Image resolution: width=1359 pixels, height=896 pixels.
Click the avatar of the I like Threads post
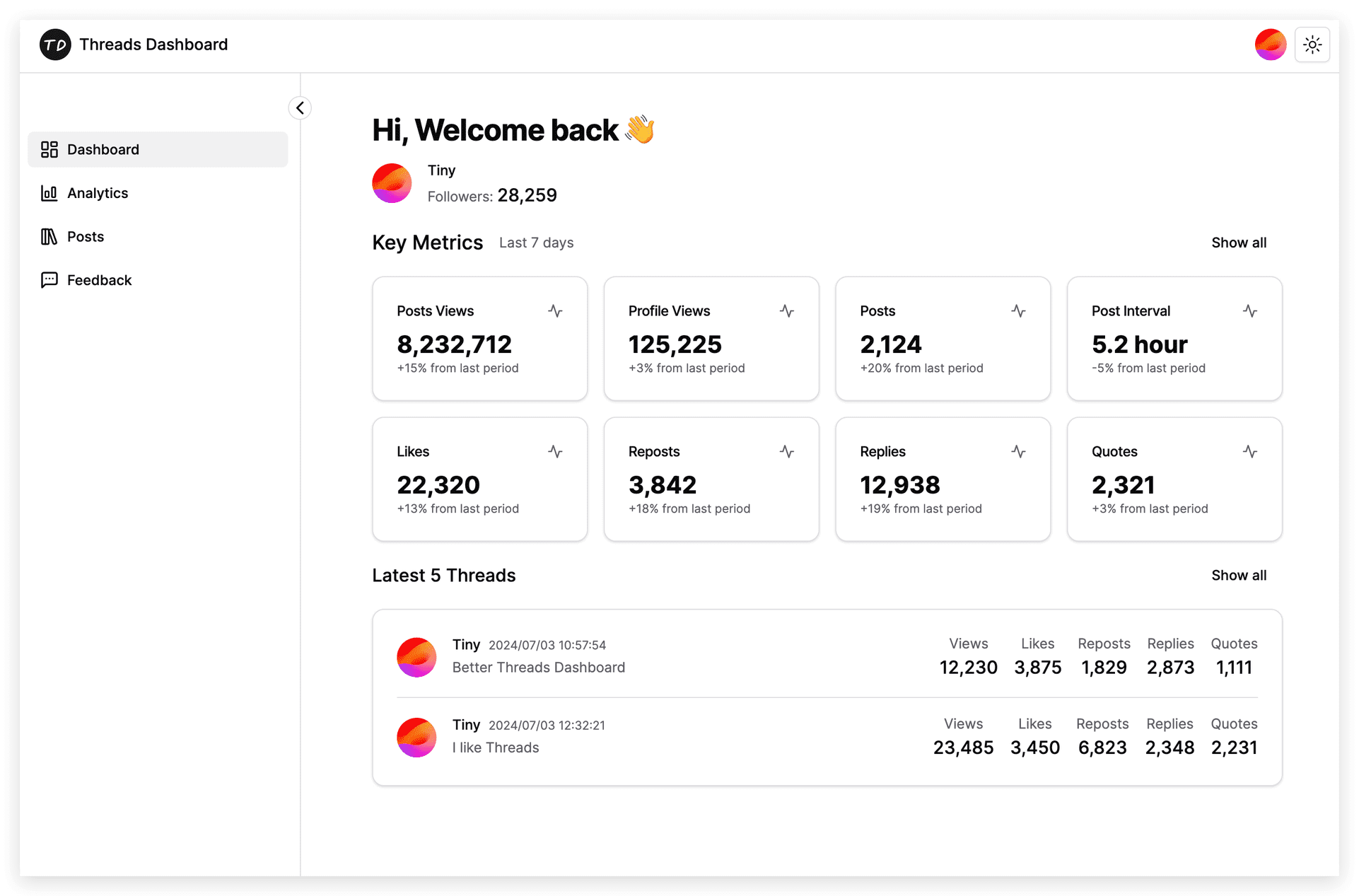point(416,738)
